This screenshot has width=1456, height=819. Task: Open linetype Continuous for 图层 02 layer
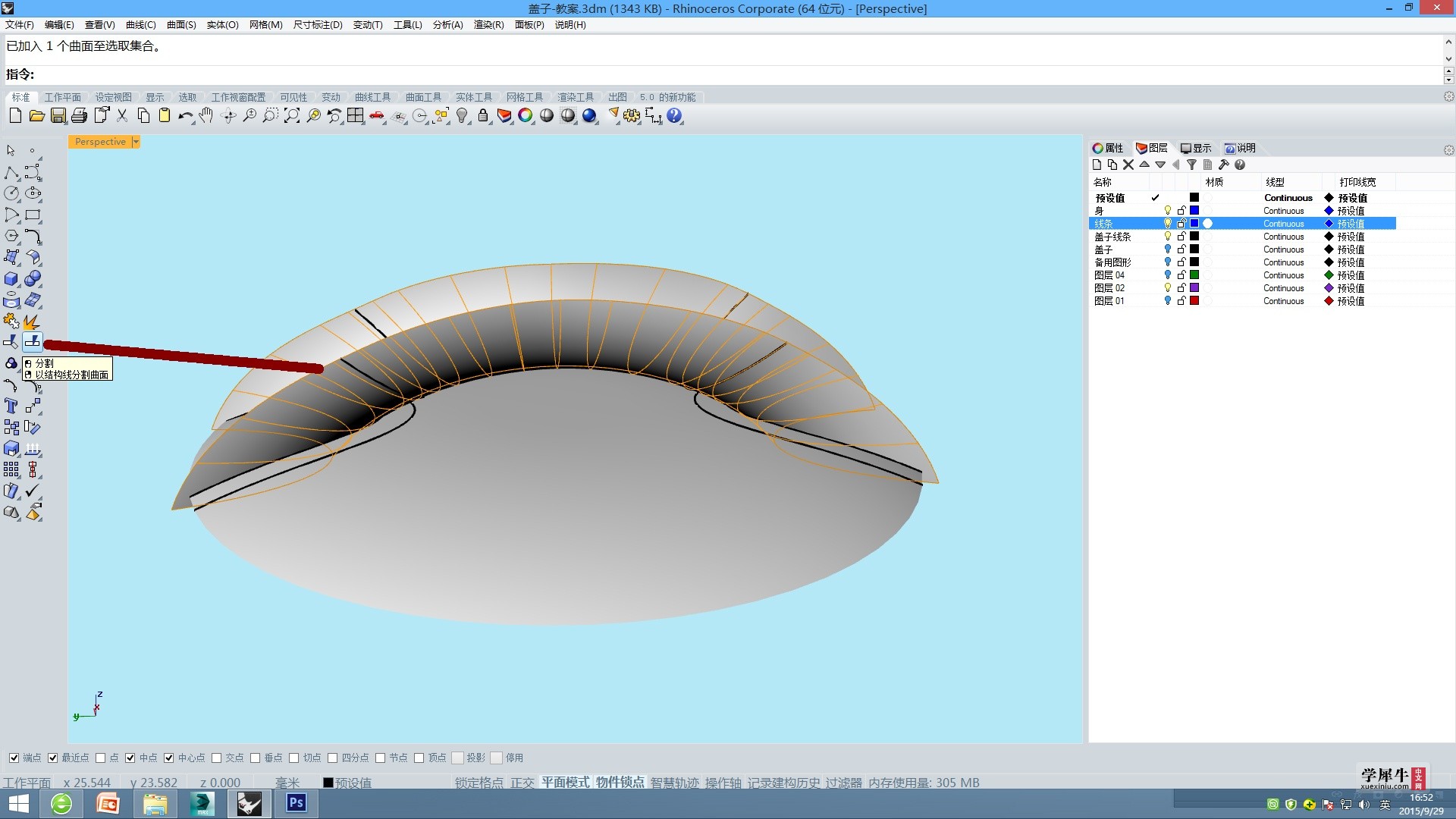click(x=1283, y=288)
